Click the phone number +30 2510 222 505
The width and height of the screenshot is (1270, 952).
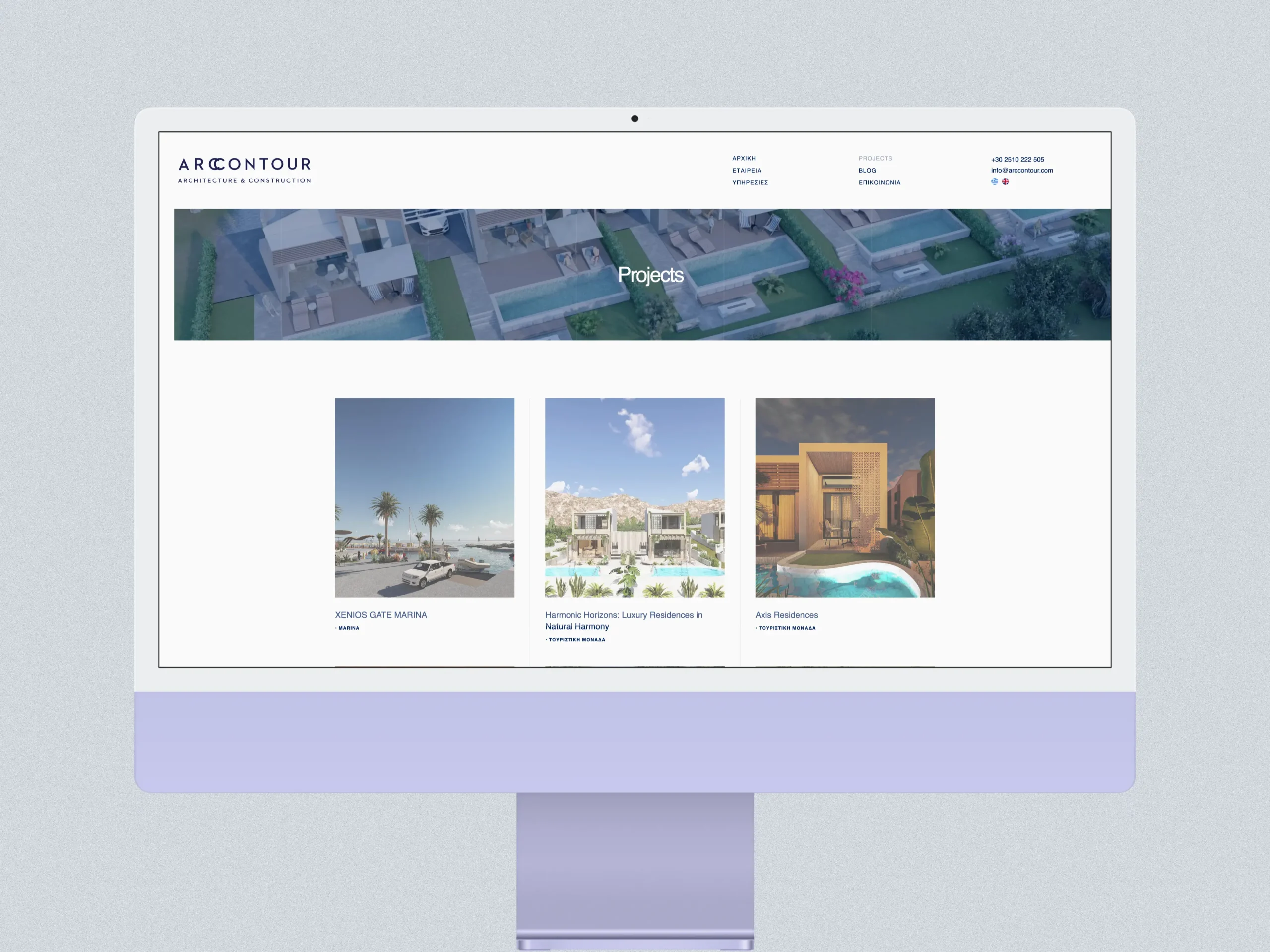[1017, 160]
